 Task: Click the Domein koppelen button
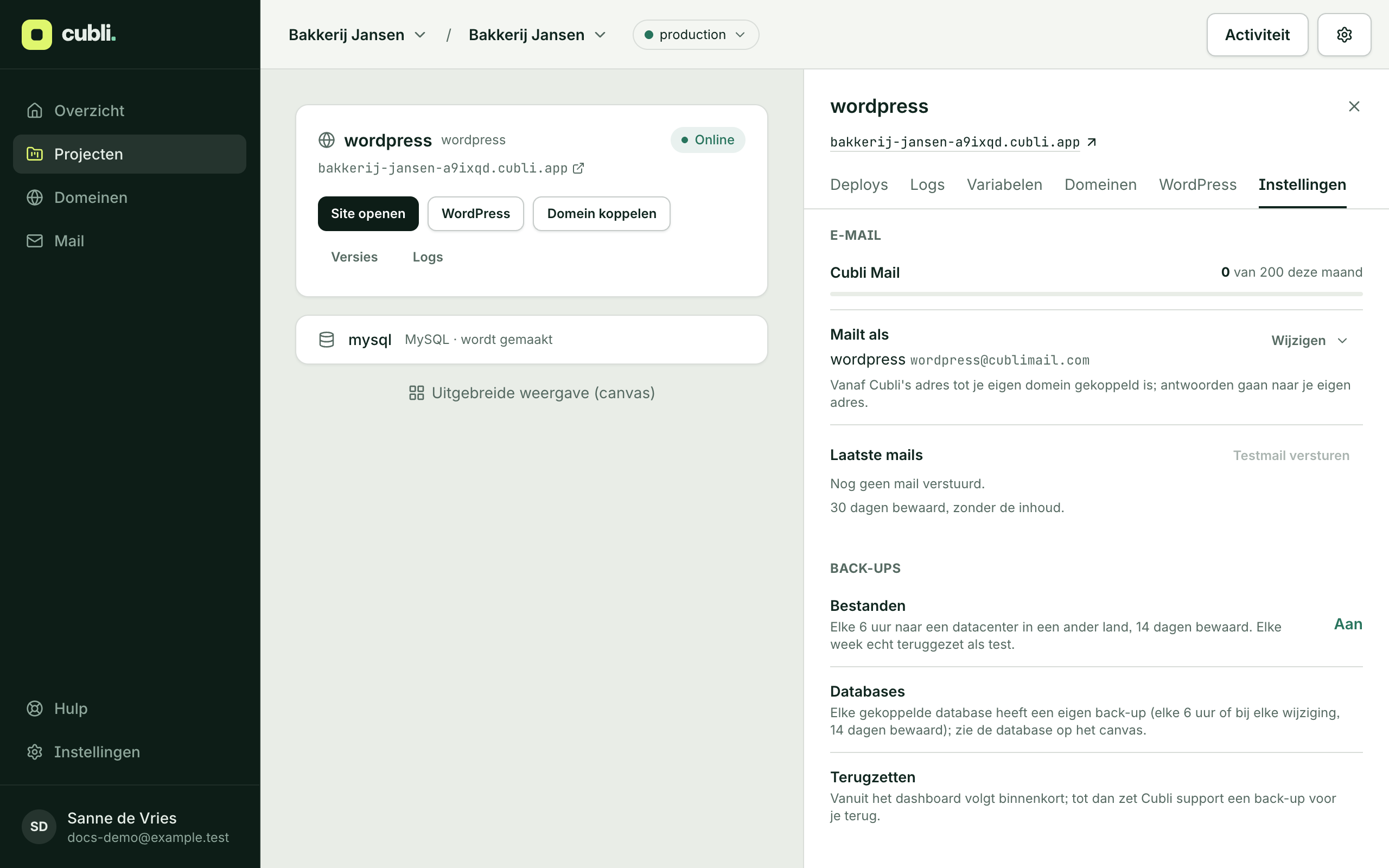(602, 214)
